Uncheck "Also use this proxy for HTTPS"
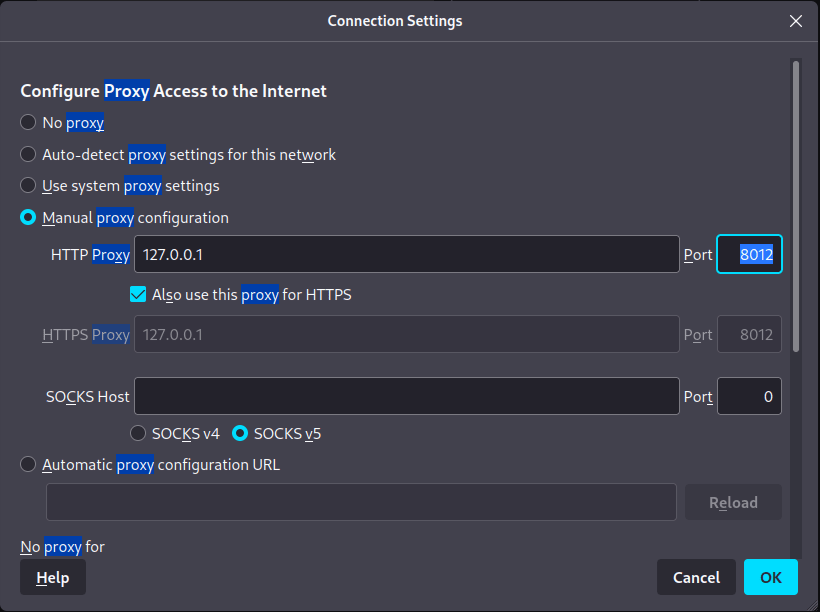The height and width of the screenshot is (612, 820). coord(137,294)
